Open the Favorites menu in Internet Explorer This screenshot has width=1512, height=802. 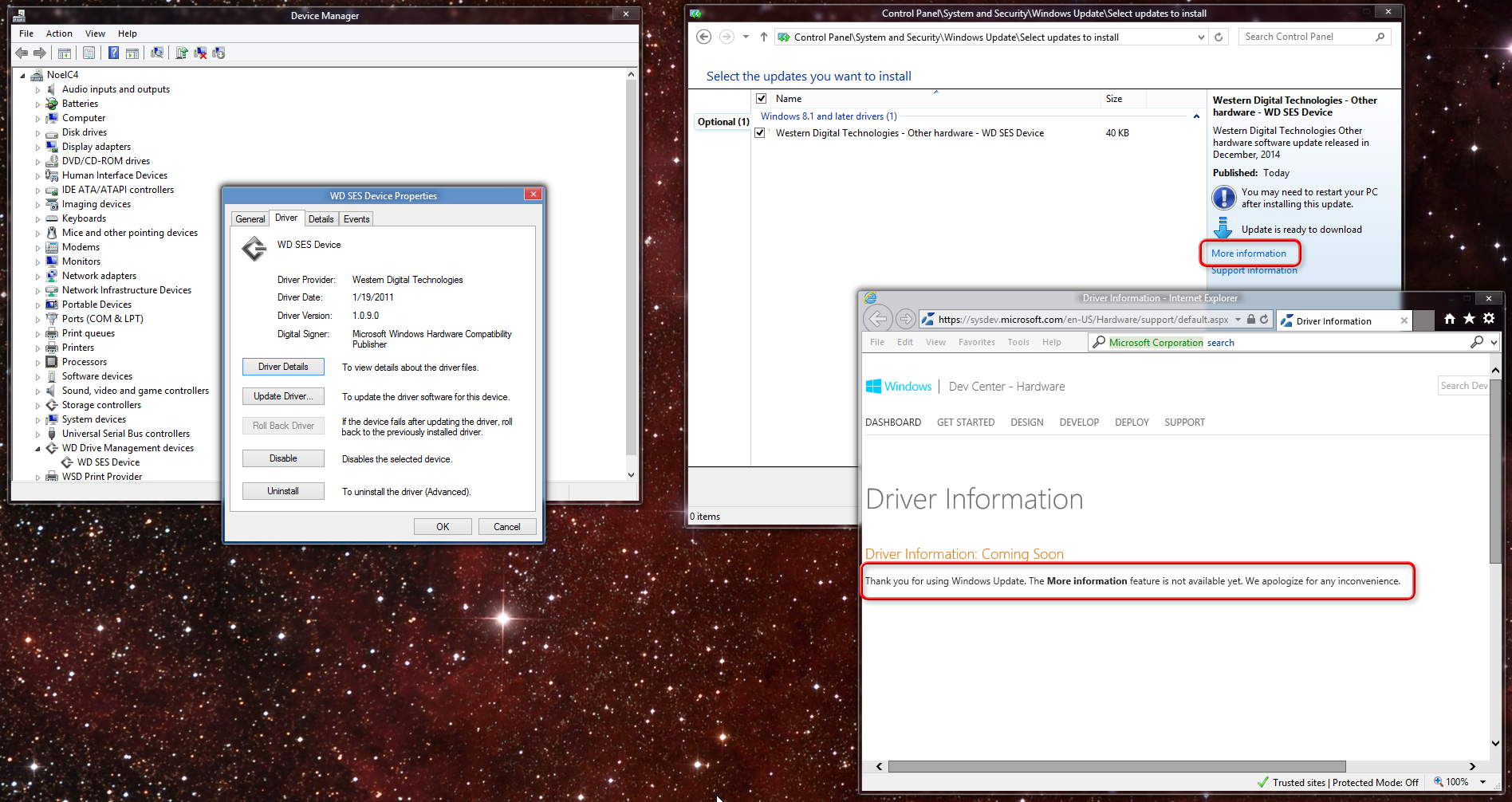976,342
